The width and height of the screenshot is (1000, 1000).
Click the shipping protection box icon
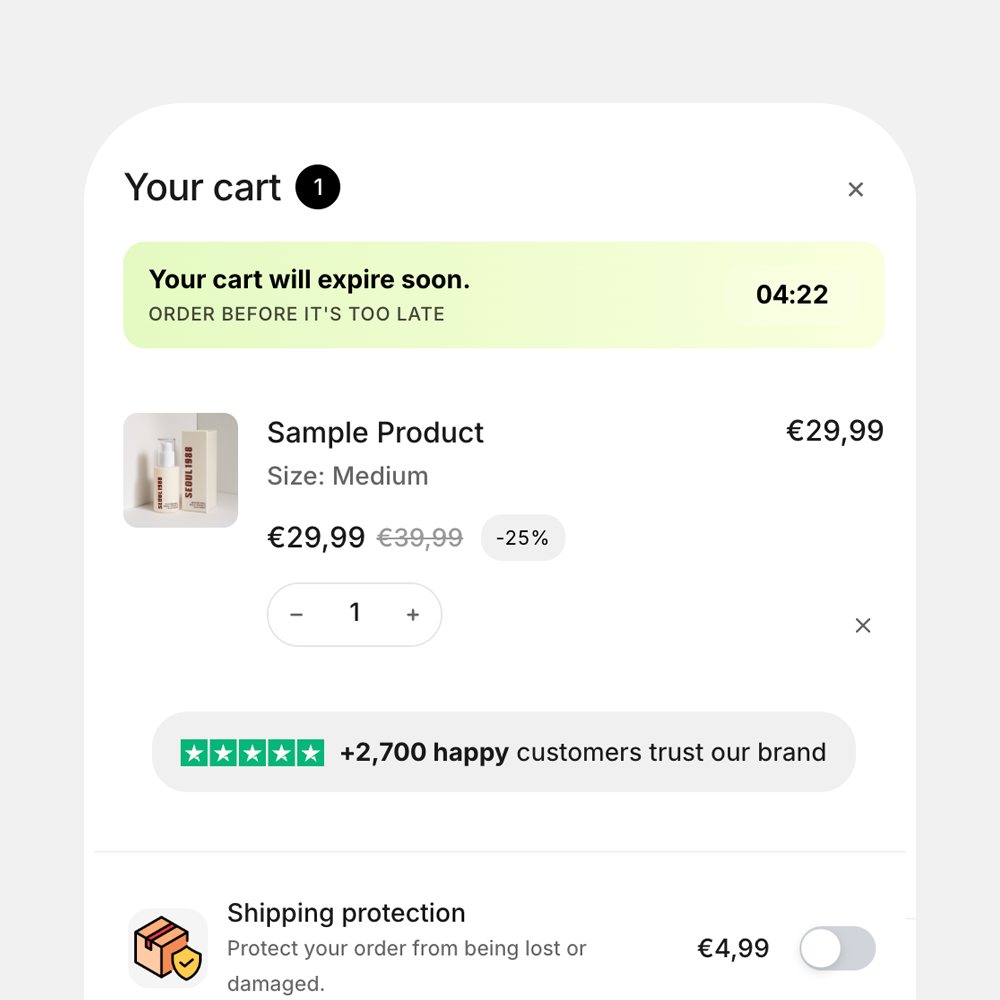click(x=168, y=948)
